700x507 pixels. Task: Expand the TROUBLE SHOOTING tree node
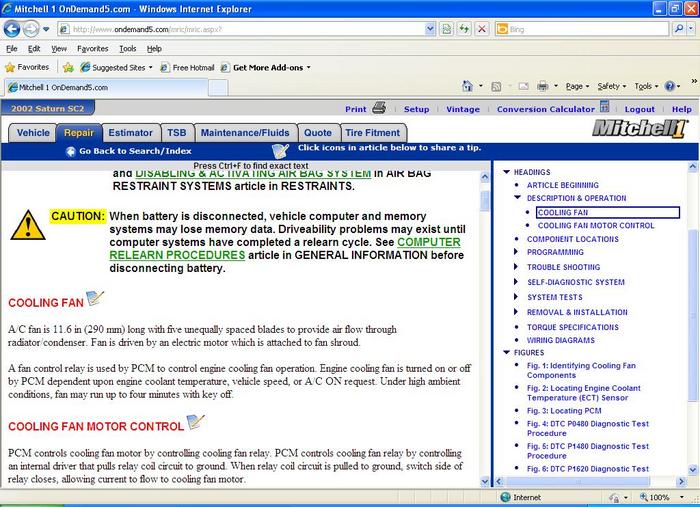pos(516,267)
